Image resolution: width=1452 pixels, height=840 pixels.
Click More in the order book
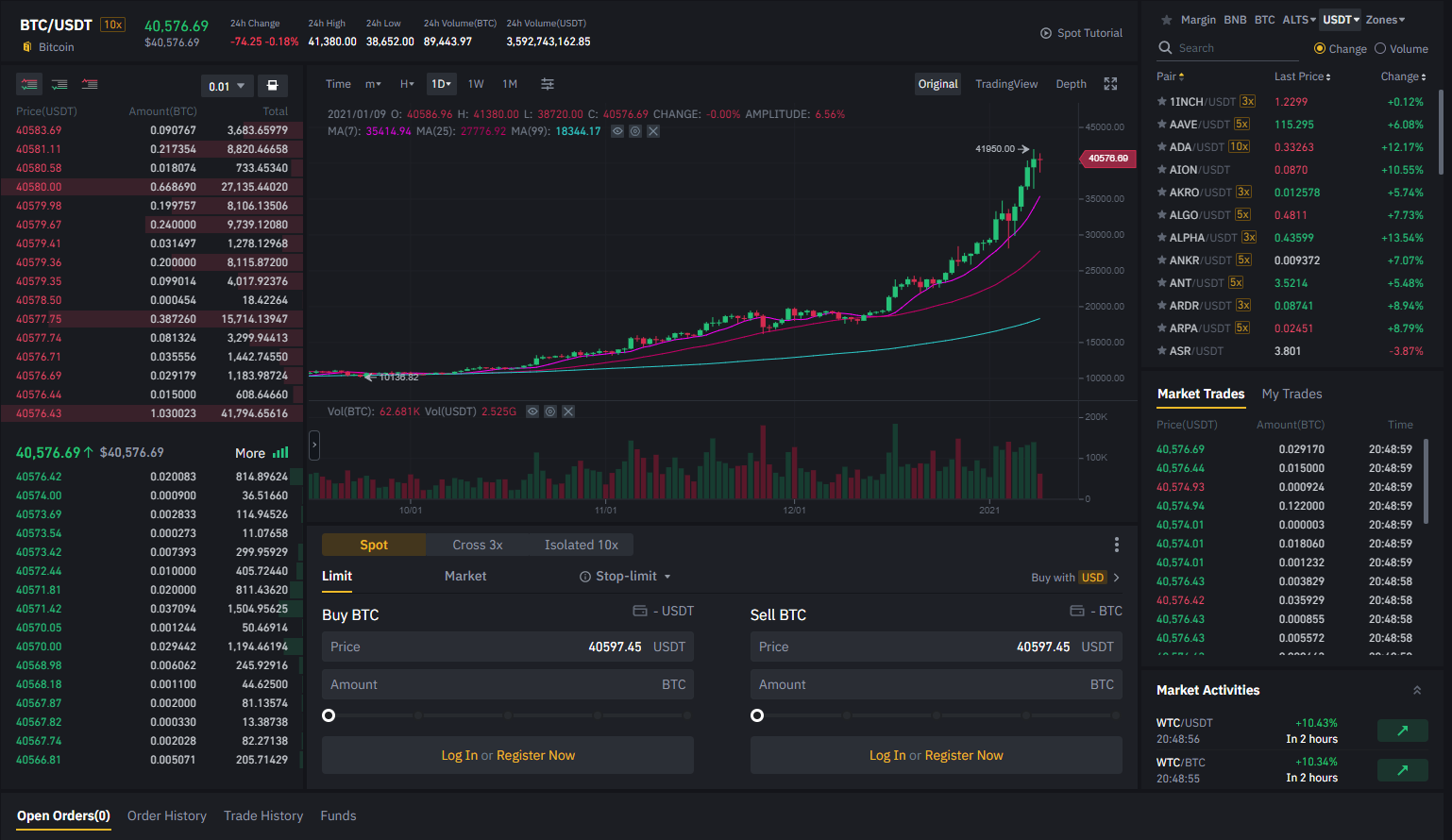point(262,454)
